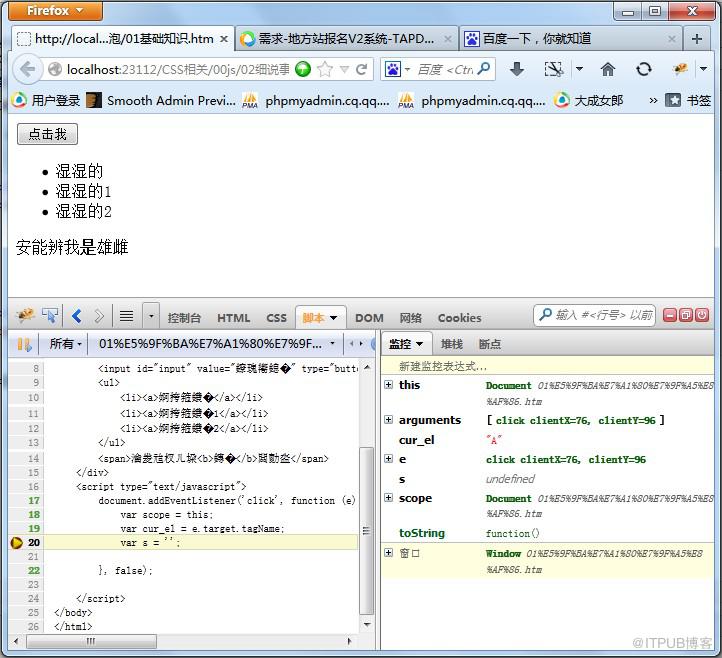
Task: Switch to the 监控 watch tab
Action: click(406, 344)
